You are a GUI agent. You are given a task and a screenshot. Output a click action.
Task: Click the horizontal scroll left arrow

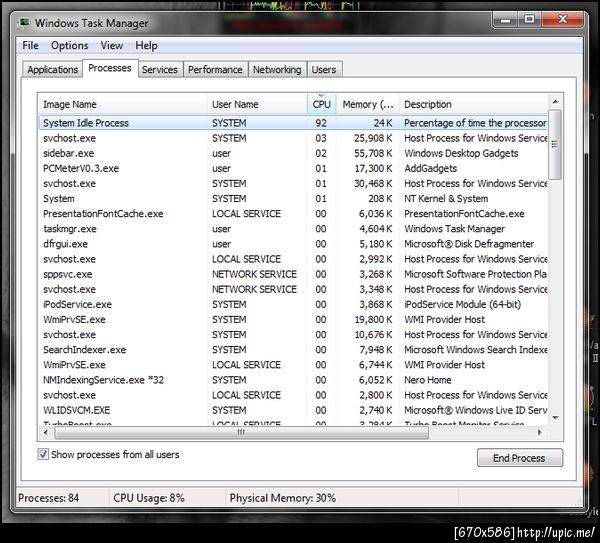[46, 432]
